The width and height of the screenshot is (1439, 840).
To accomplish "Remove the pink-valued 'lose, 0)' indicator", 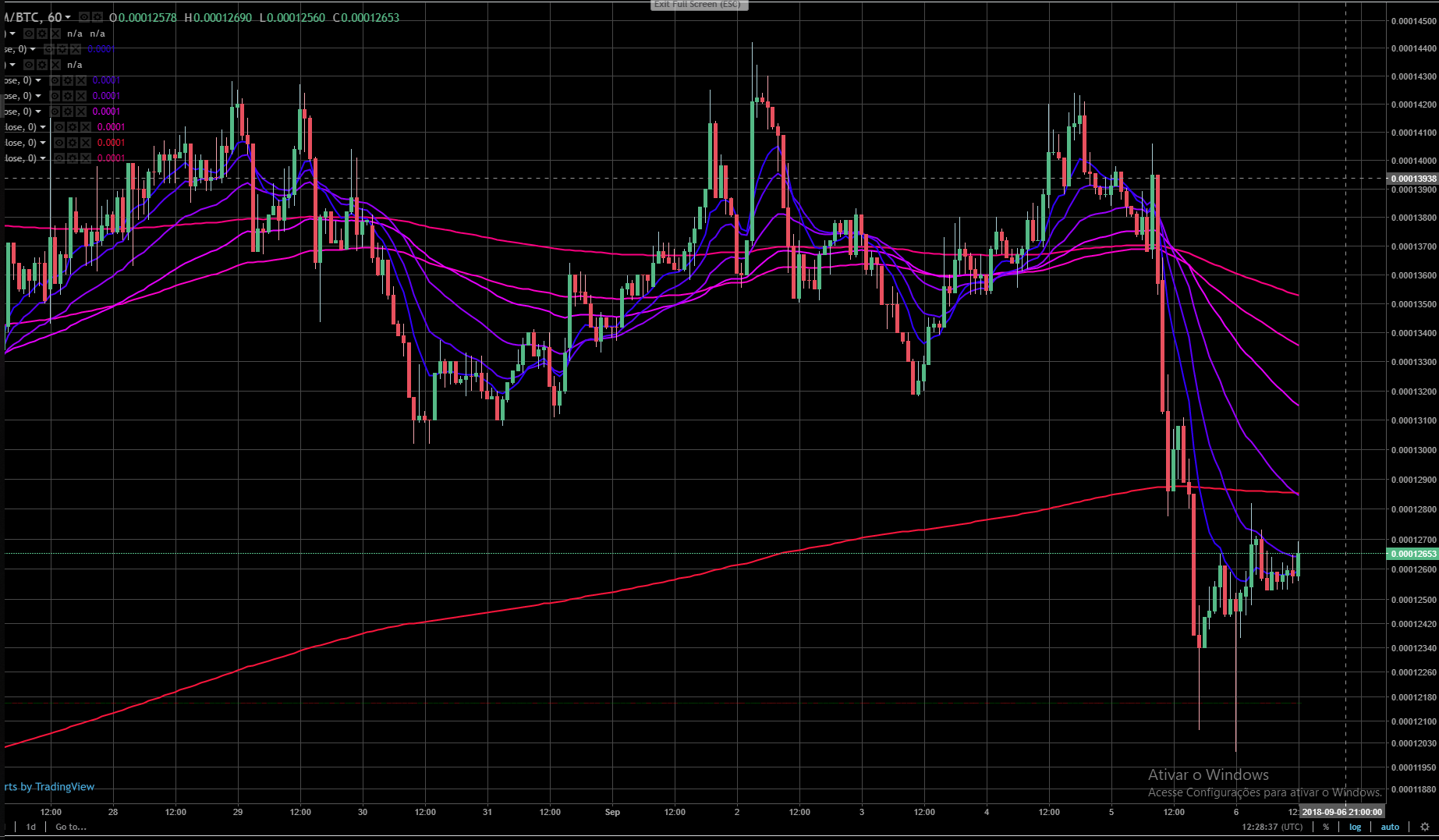I will (86, 127).
